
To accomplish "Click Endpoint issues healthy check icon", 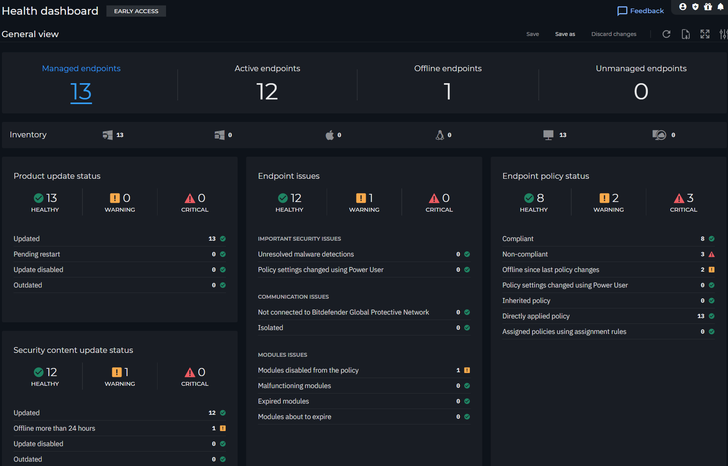I will click(283, 198).
